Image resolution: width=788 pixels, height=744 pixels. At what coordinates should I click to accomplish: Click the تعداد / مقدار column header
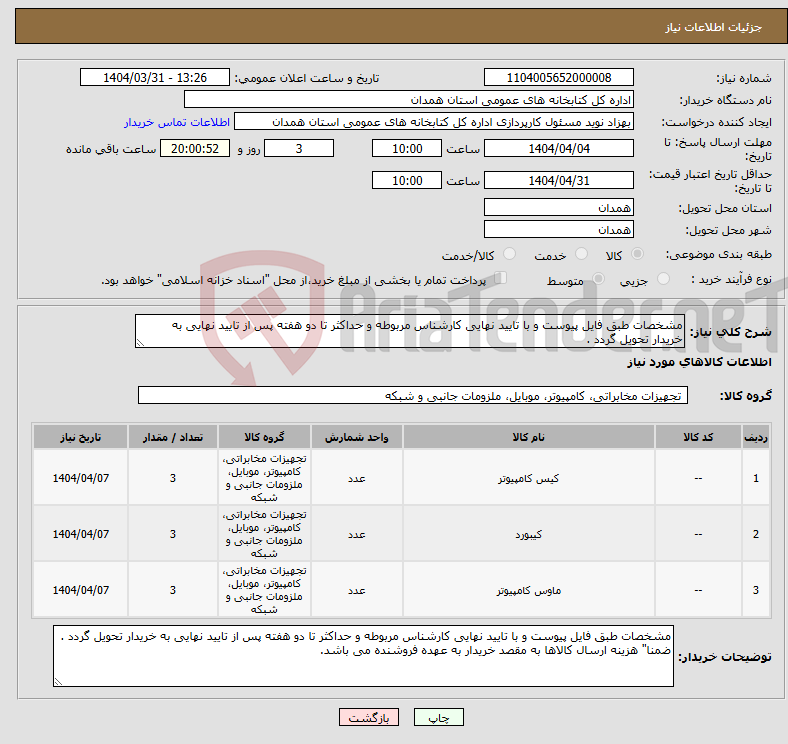click(172, 437)
